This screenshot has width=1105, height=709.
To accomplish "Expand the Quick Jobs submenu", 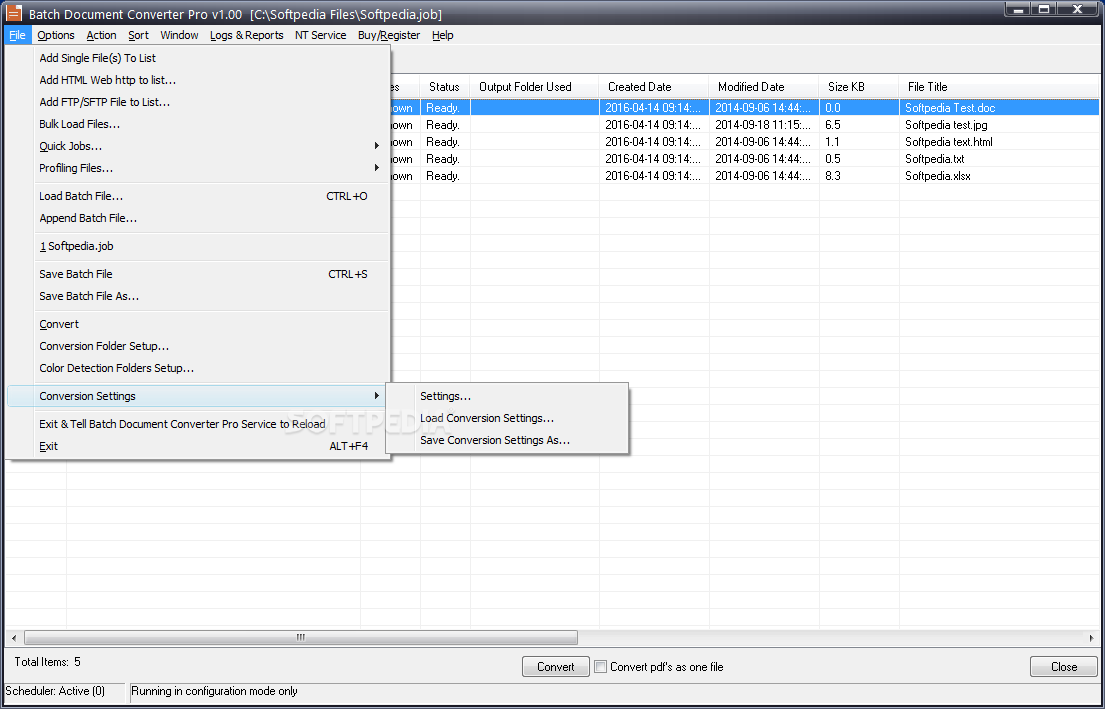I will pos(197,146).
